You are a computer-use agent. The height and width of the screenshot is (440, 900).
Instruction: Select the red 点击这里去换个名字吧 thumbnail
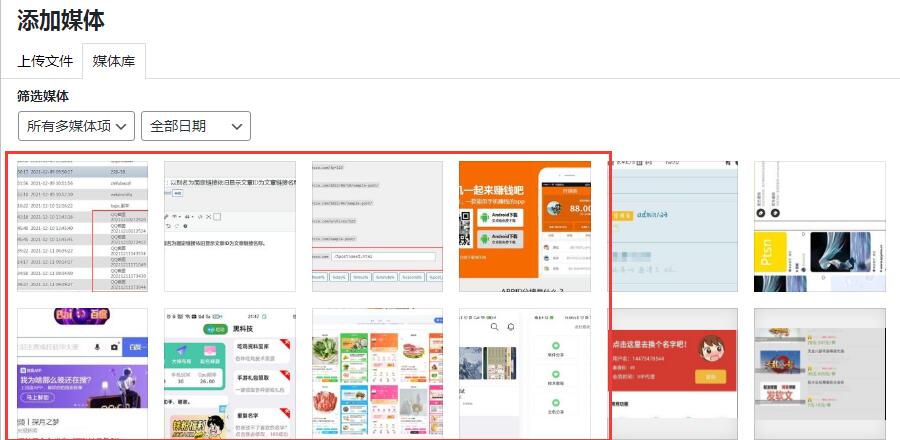[672, 374]
